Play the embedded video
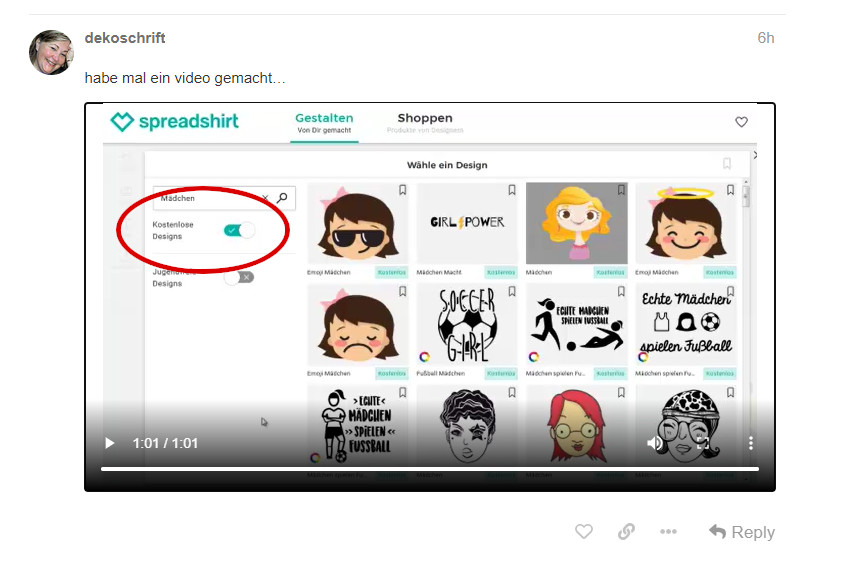This screenshot has width=862, height=561. point(110,443)
